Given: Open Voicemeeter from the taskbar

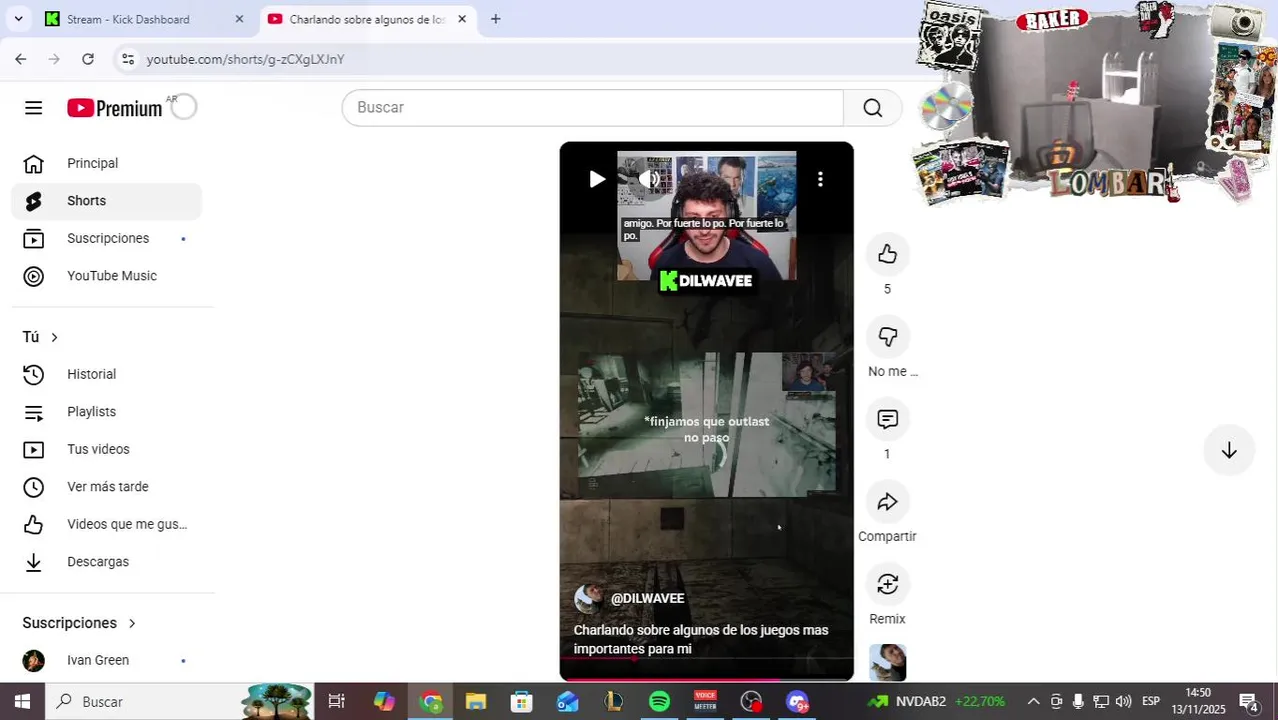Looking at the screenshot, I should tap(705, 702).
